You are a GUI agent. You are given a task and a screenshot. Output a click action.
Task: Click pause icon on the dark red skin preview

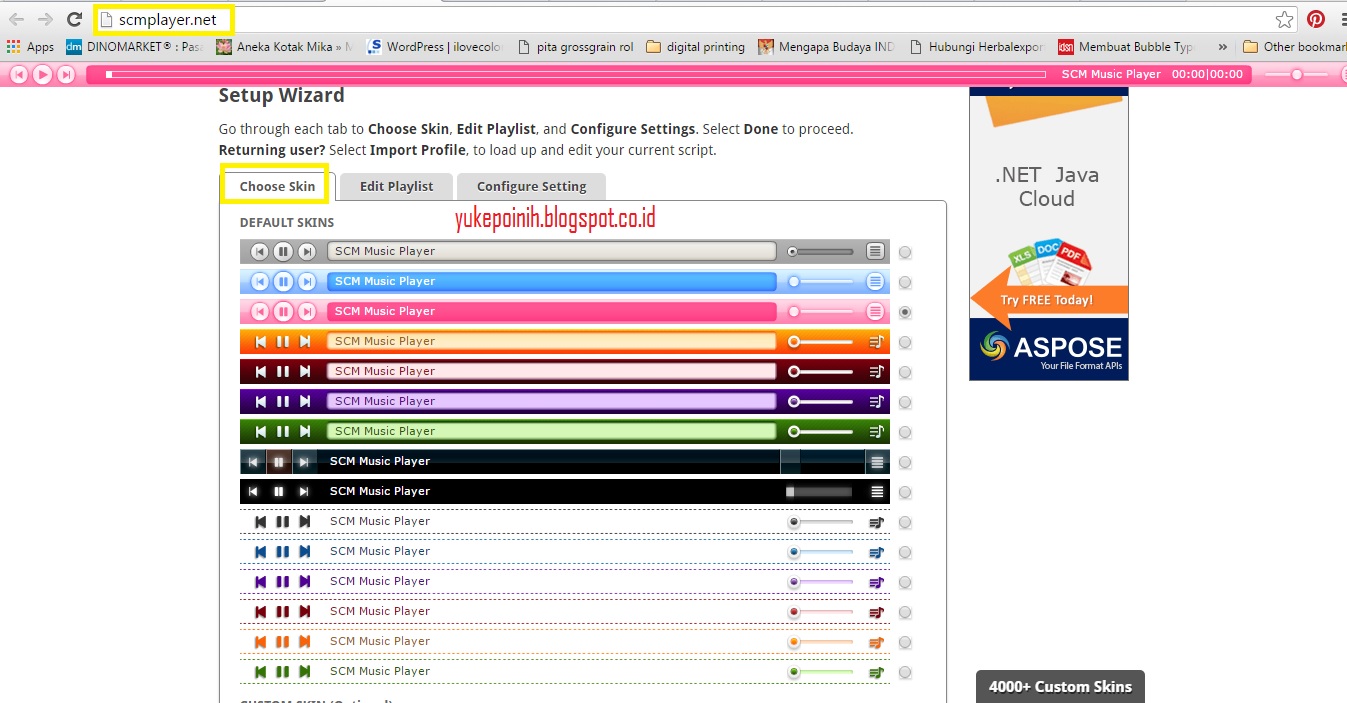pyautogui.click(x=283, y=371)
